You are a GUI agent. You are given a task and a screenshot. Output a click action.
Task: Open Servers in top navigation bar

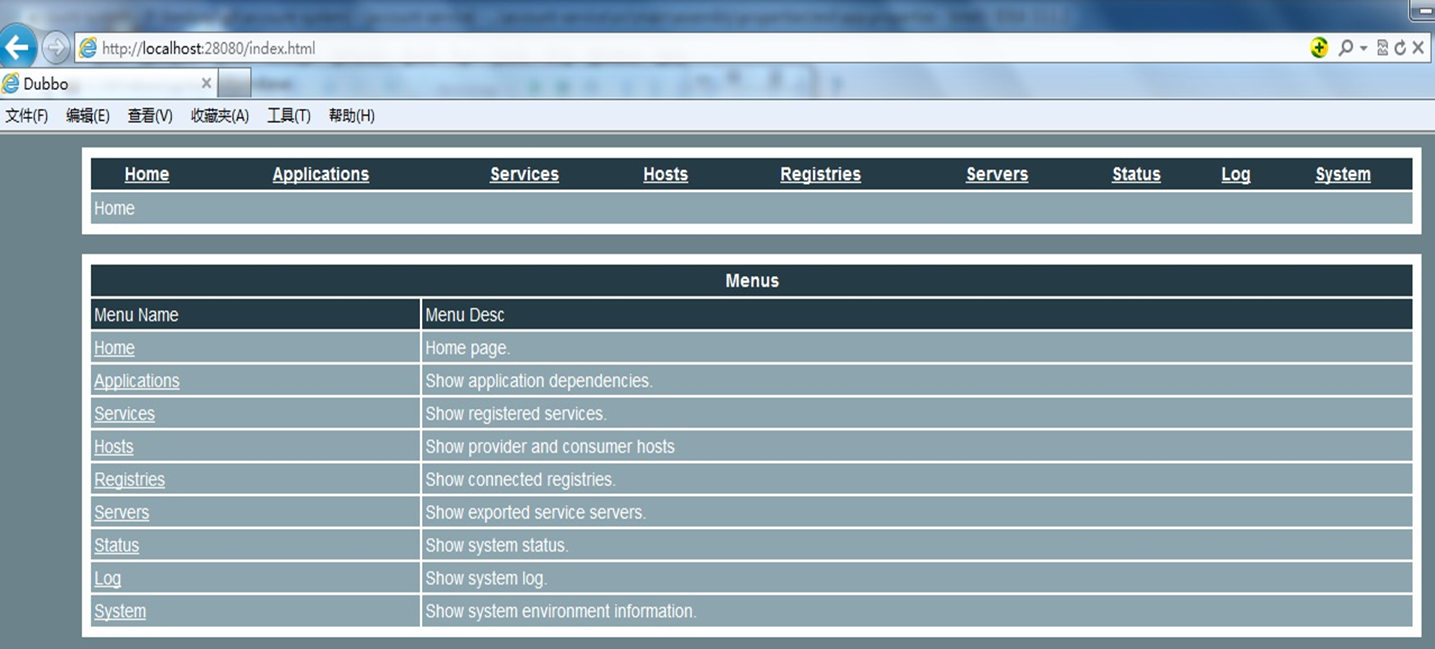997,174
